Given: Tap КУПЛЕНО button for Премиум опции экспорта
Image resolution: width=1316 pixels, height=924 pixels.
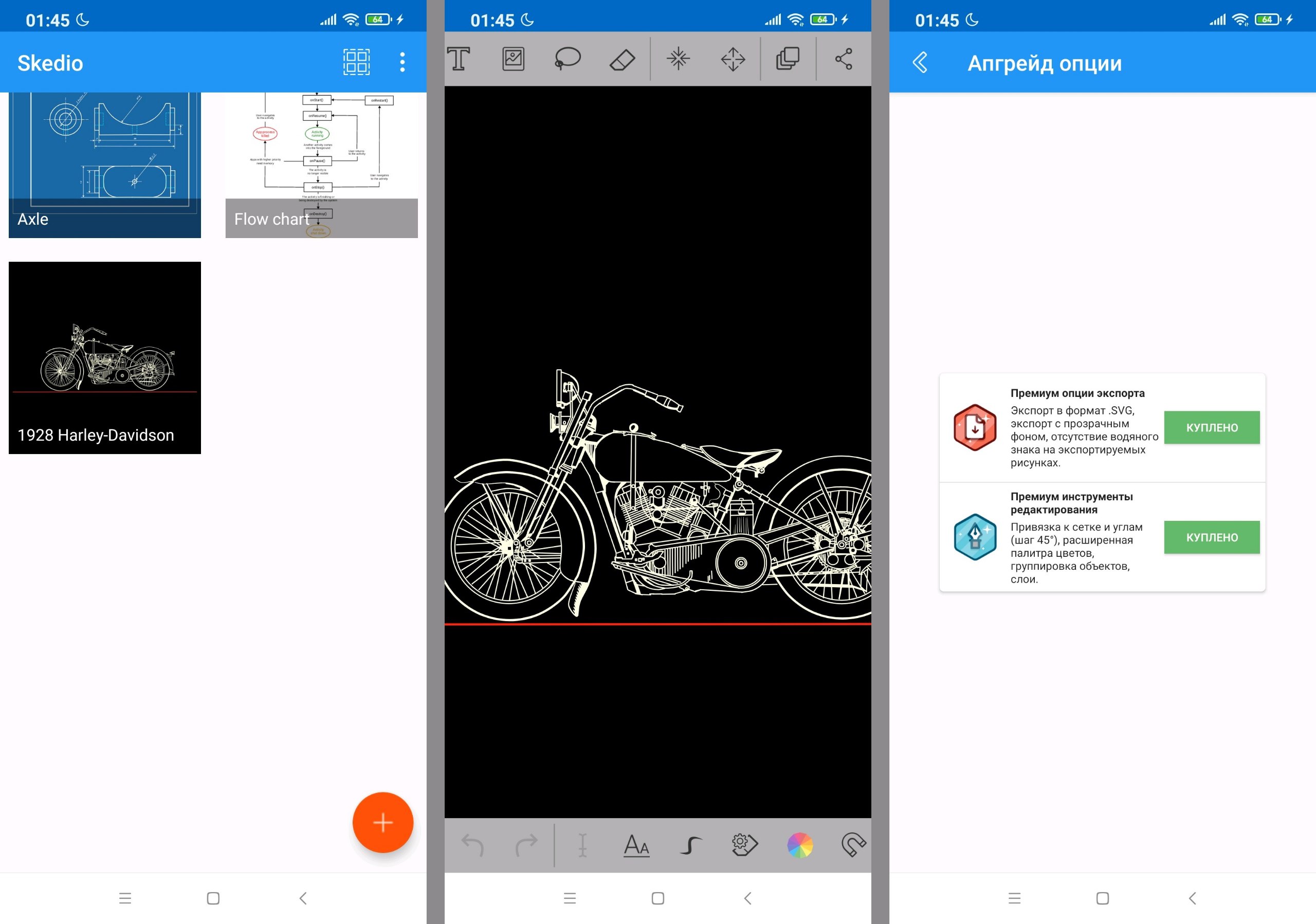Looking at the screenshot, I should coord(1212,428).
